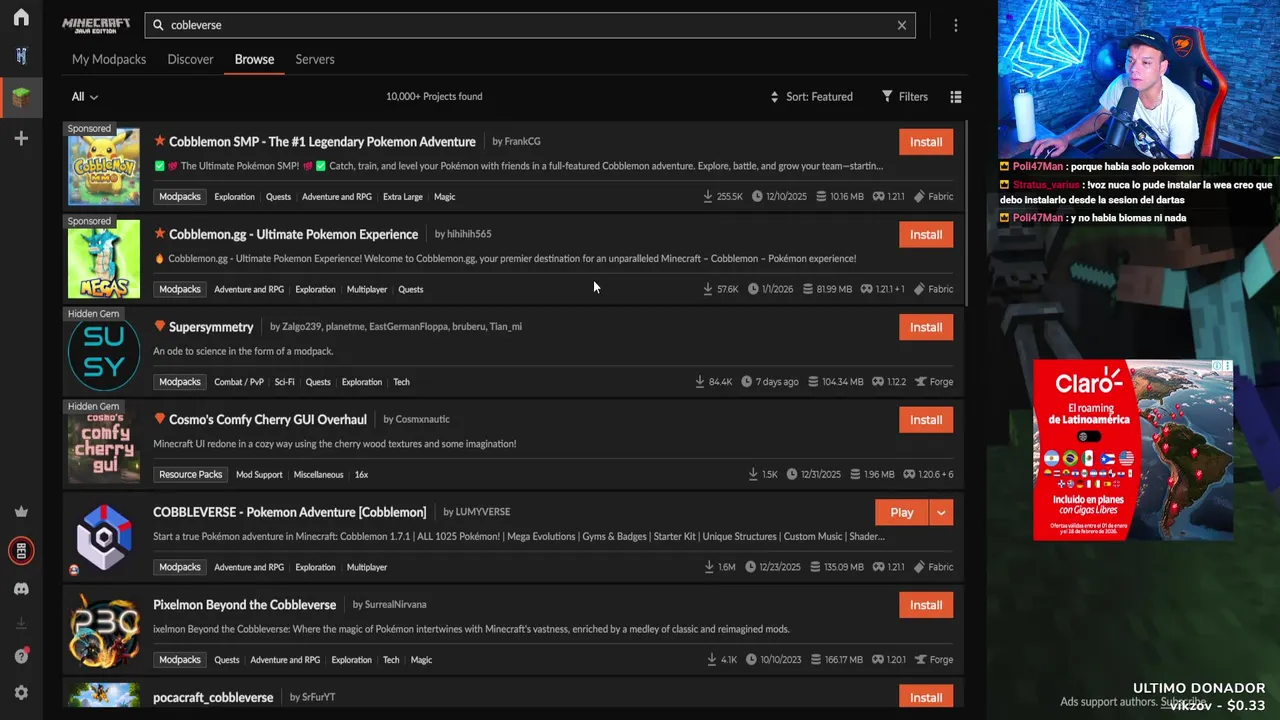
Task: Open author SurrealNirvana profile link
Action: click(x=396, y=605)
